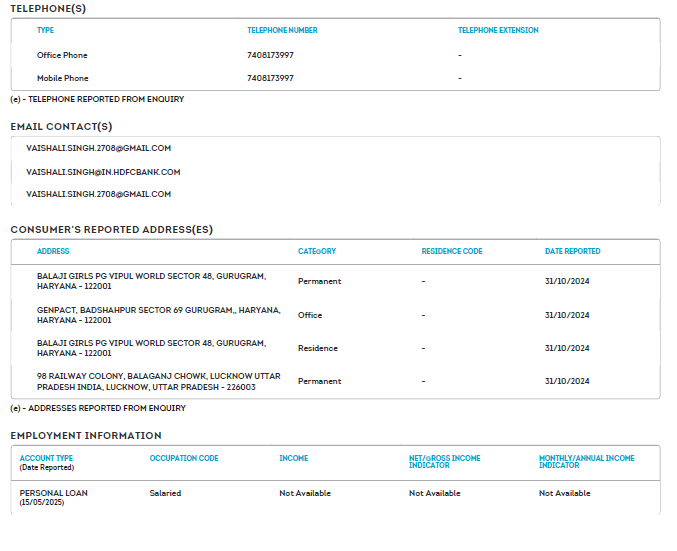This screenshot has height=551, width=677.
Task: Click the HDFC Bank email address
Action: (103, 172)
